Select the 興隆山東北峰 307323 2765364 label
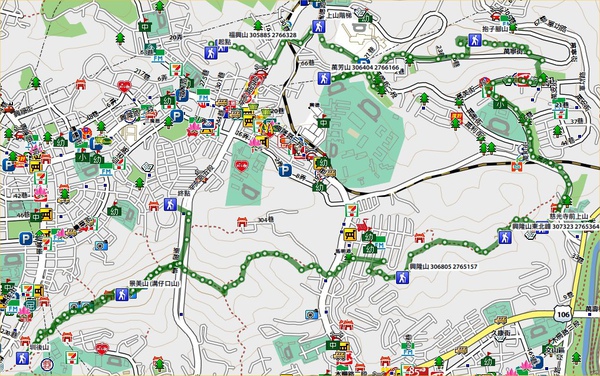This screenshot has height=376, width=600. [556, 226]
